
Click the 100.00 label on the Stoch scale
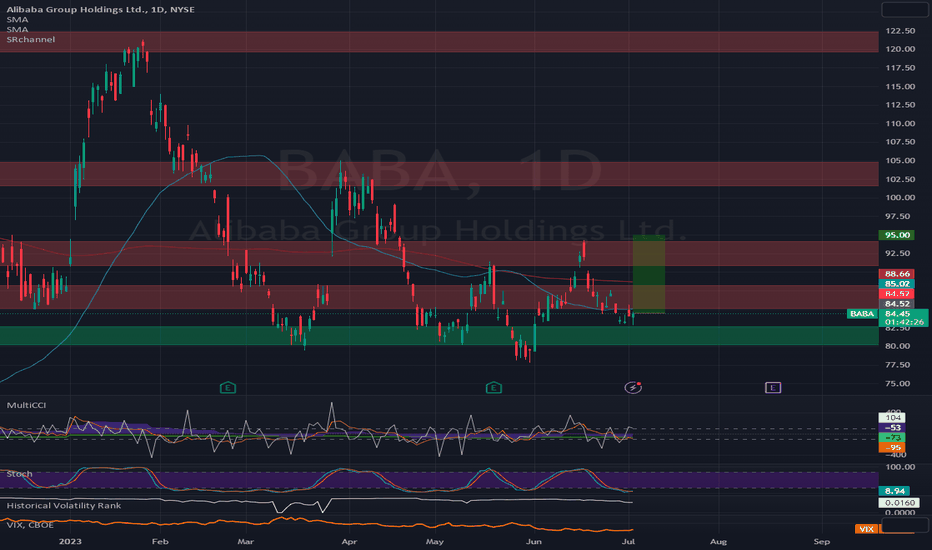pyautogui.click(x=900, y=467)
